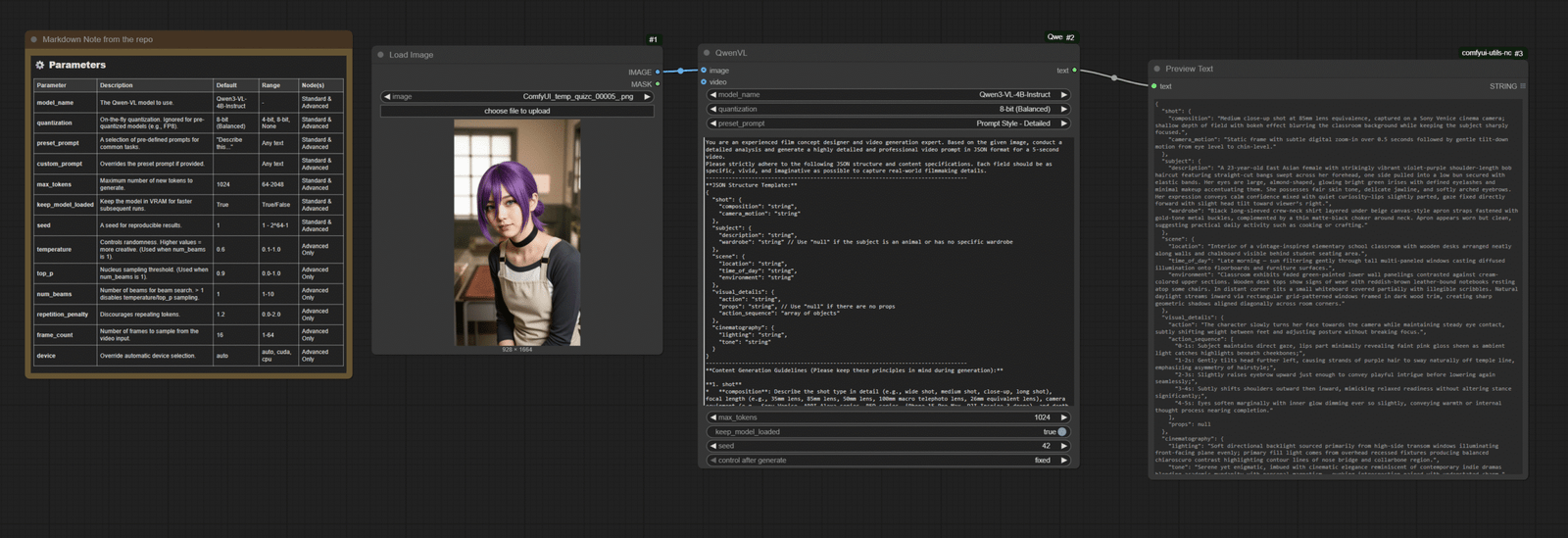
Task: Click the IMAGE output socket on Load Image
Action: pos(658,72)
